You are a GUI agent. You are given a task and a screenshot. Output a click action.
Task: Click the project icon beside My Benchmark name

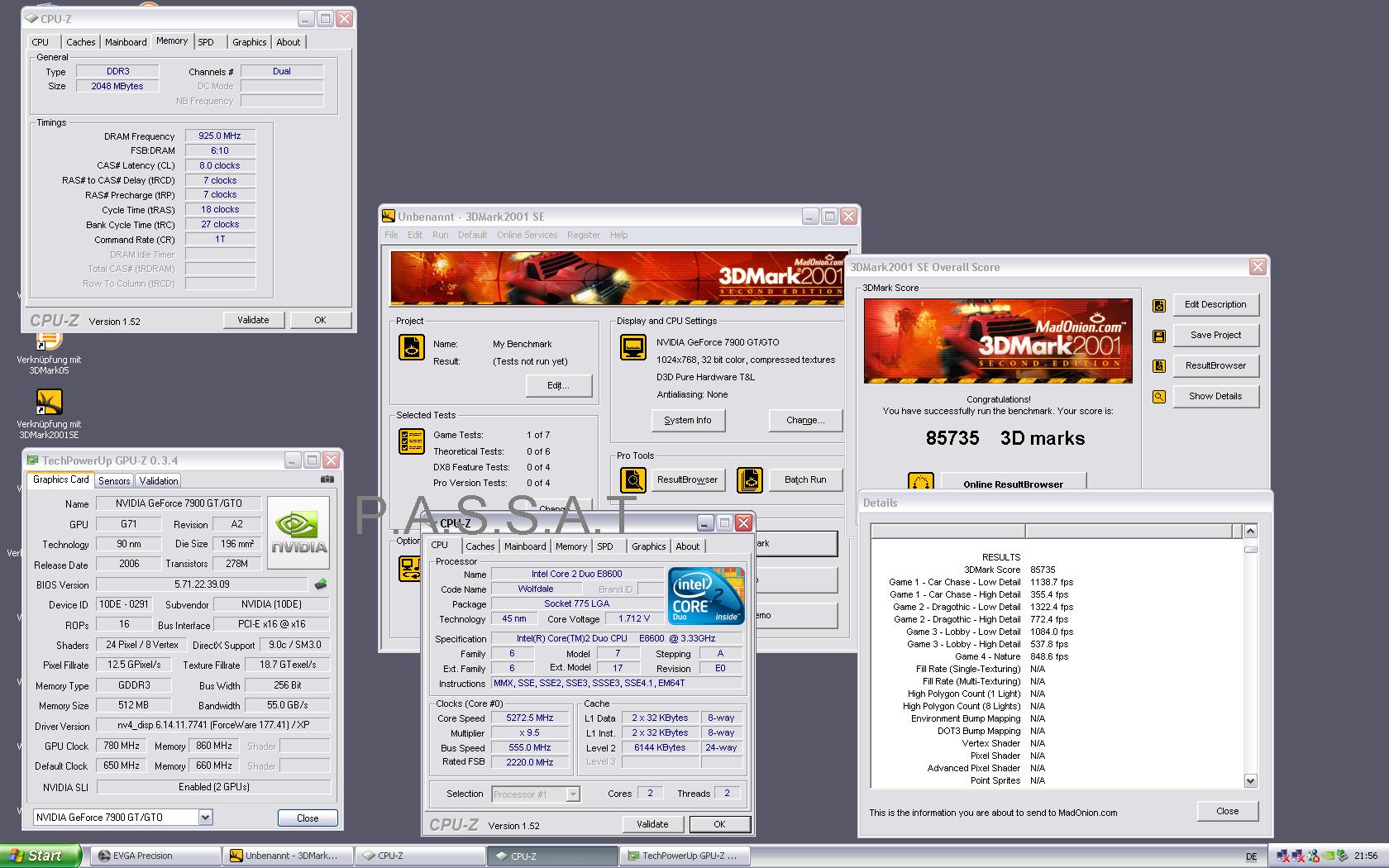pos(411,347)
